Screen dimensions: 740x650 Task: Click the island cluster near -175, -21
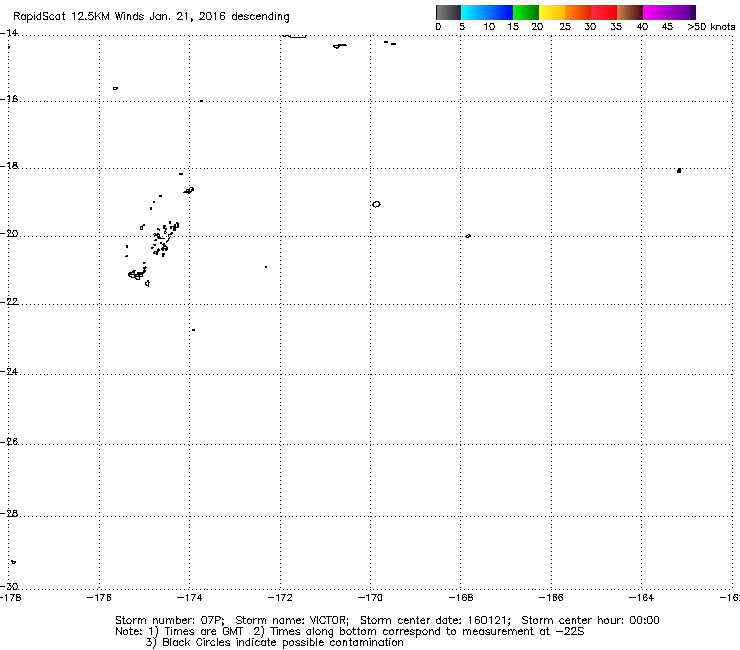137,274
